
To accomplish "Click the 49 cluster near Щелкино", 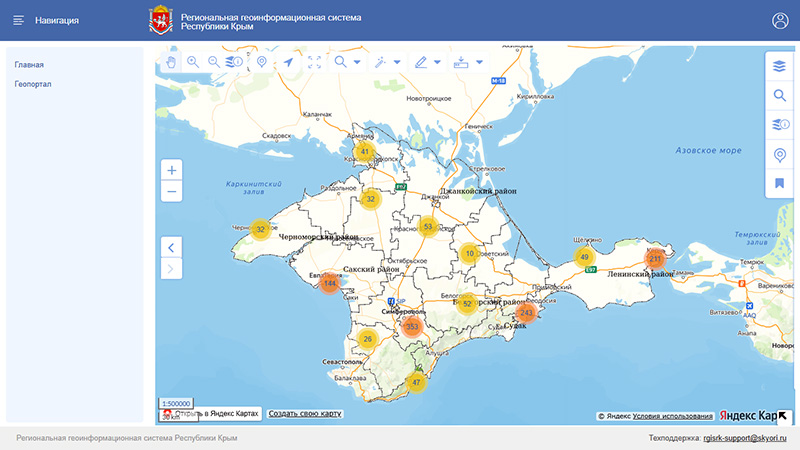I will click(584, 257).
